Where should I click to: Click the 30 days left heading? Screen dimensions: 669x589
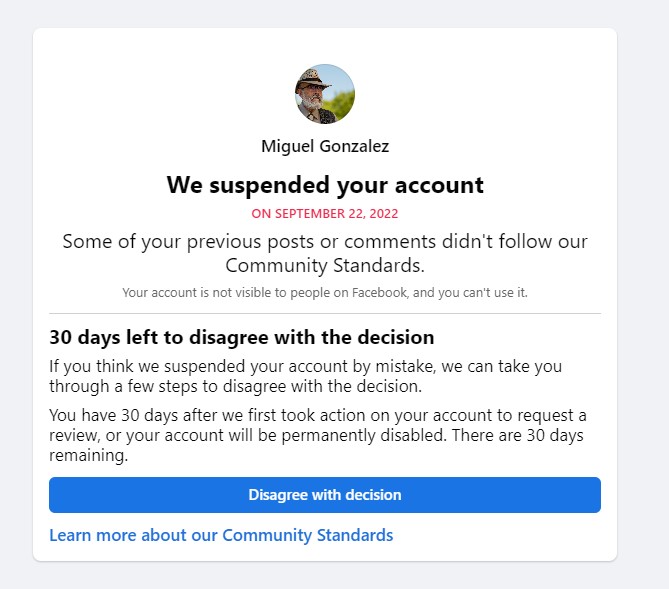tap(241, 337)
